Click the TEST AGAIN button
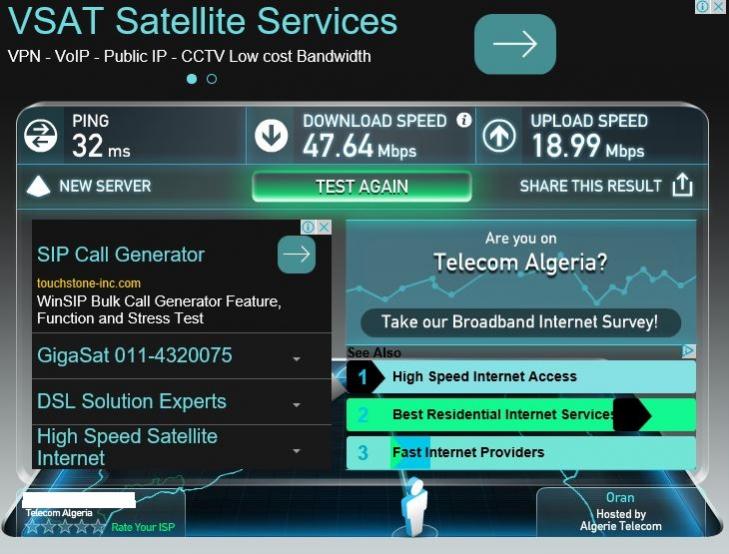This screenshot has width=729, height=554. (x=362, y=186)
